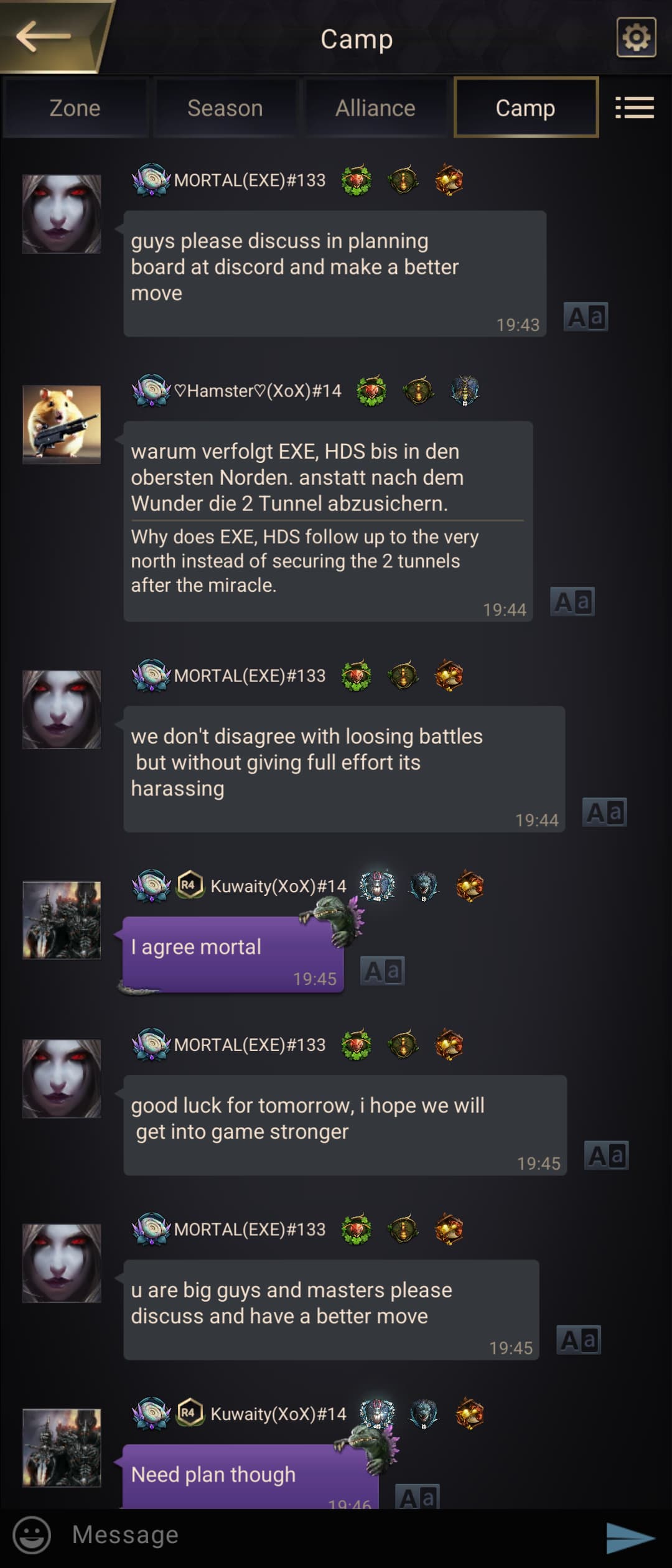The image size is (672, 1568).
Task: Focus the Message input field
Action: tap(324, 1535)
